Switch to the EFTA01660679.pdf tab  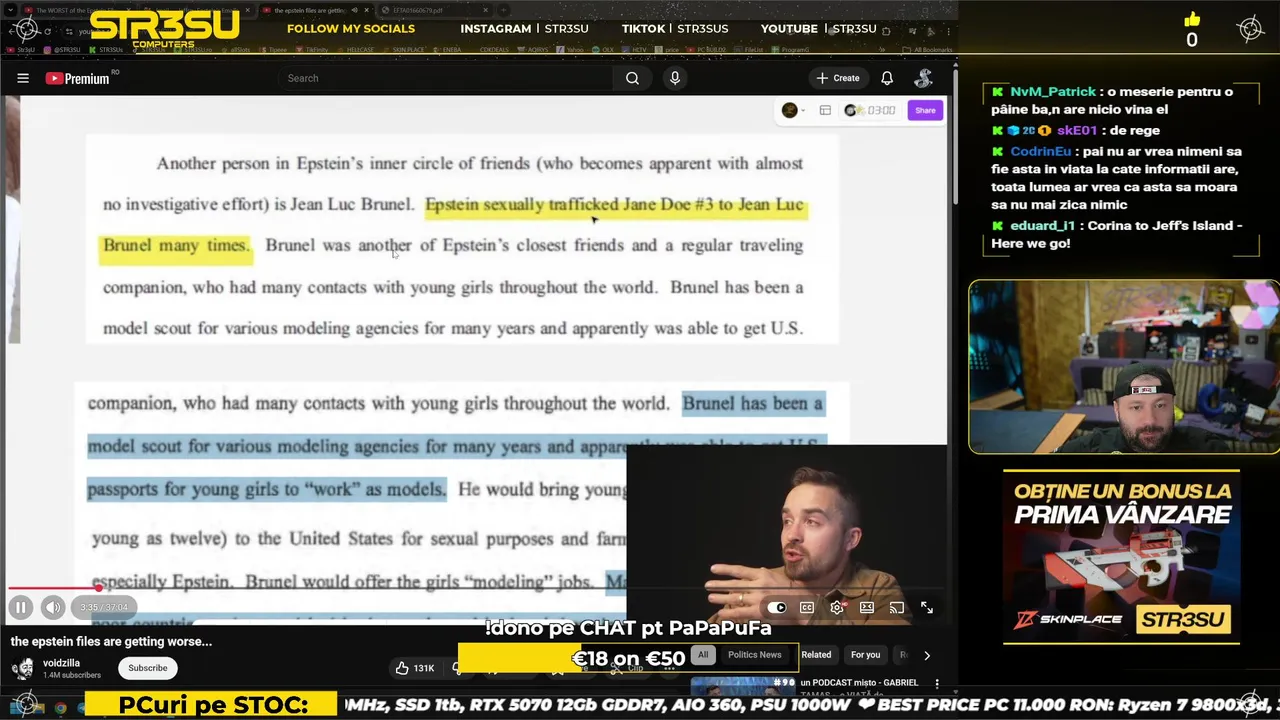pos(435,10)
